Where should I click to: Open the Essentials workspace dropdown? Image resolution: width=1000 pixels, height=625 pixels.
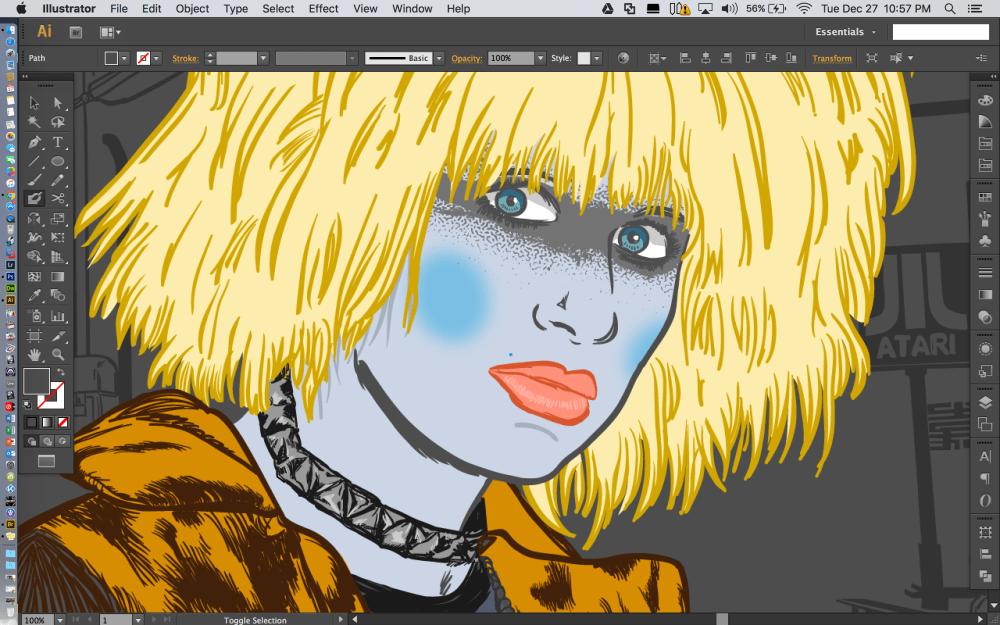(x=846, y=32)
